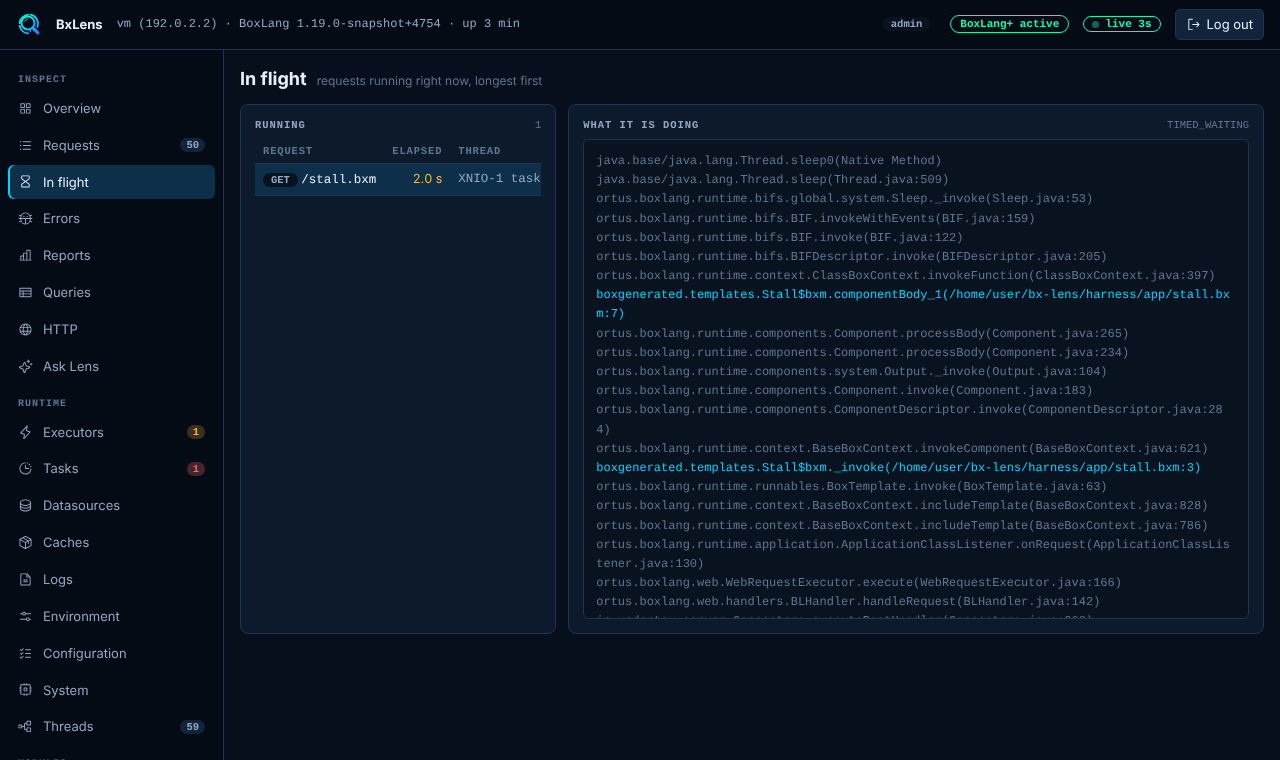Click the Tasks count badge 1
The width and height of the screenshot is (1280, 760).
coord(196,468)
